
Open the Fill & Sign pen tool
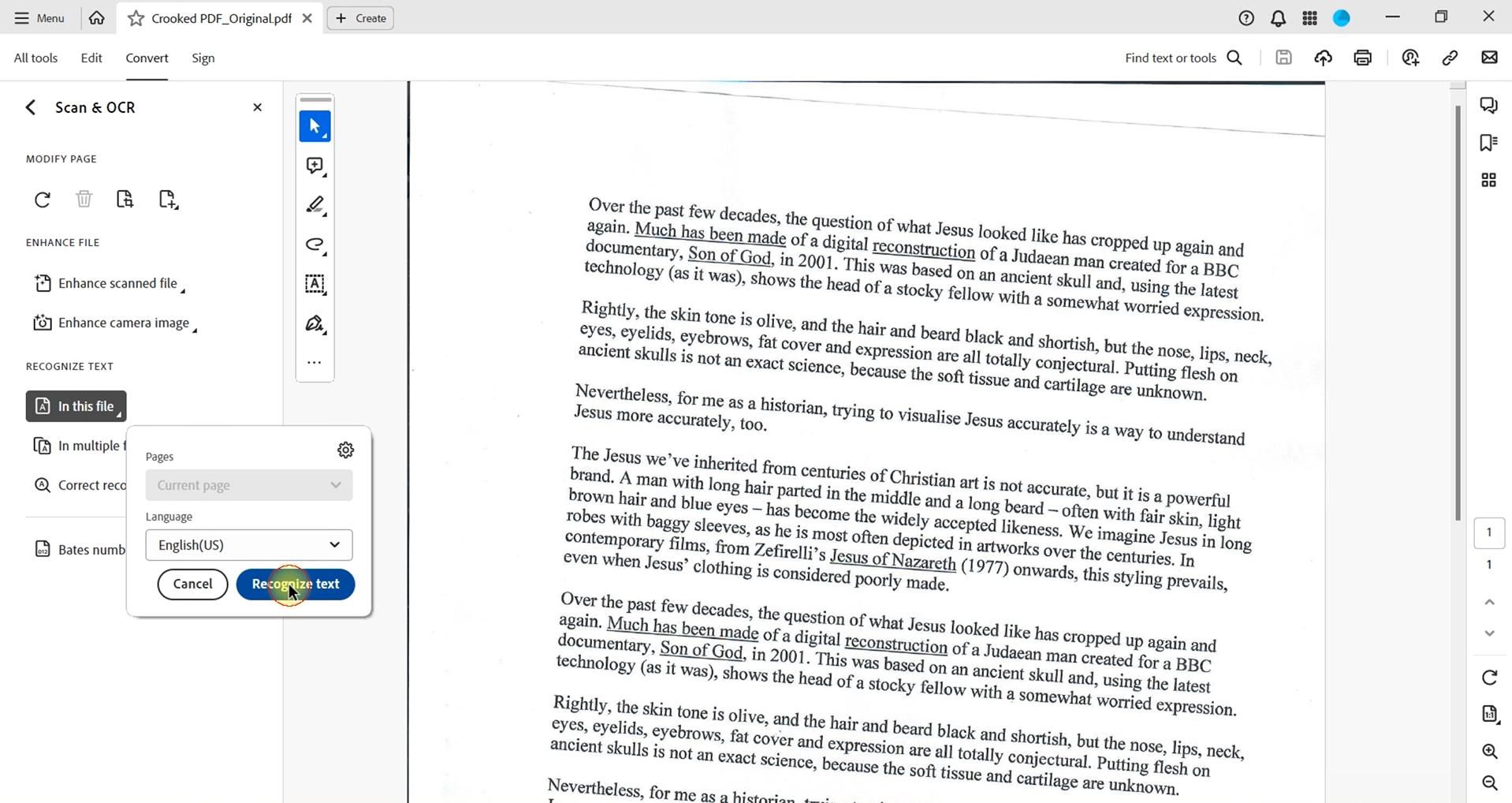pos(314,323)
